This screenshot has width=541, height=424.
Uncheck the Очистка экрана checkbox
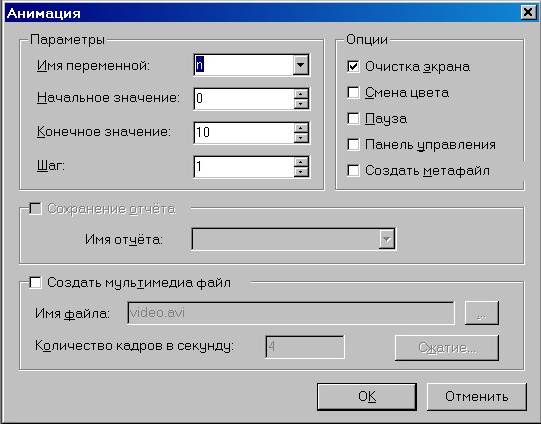353,66
